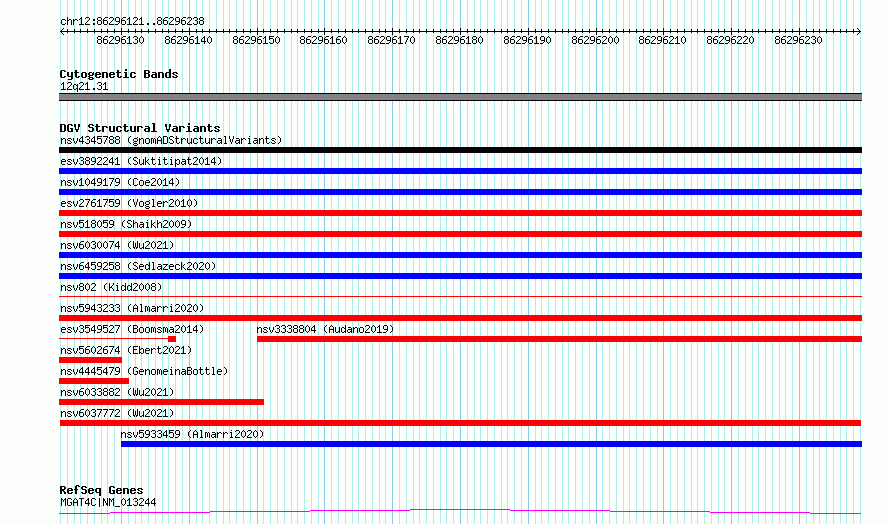
Task: Click ruler position 86296220
Action: [x=731, y=40]
